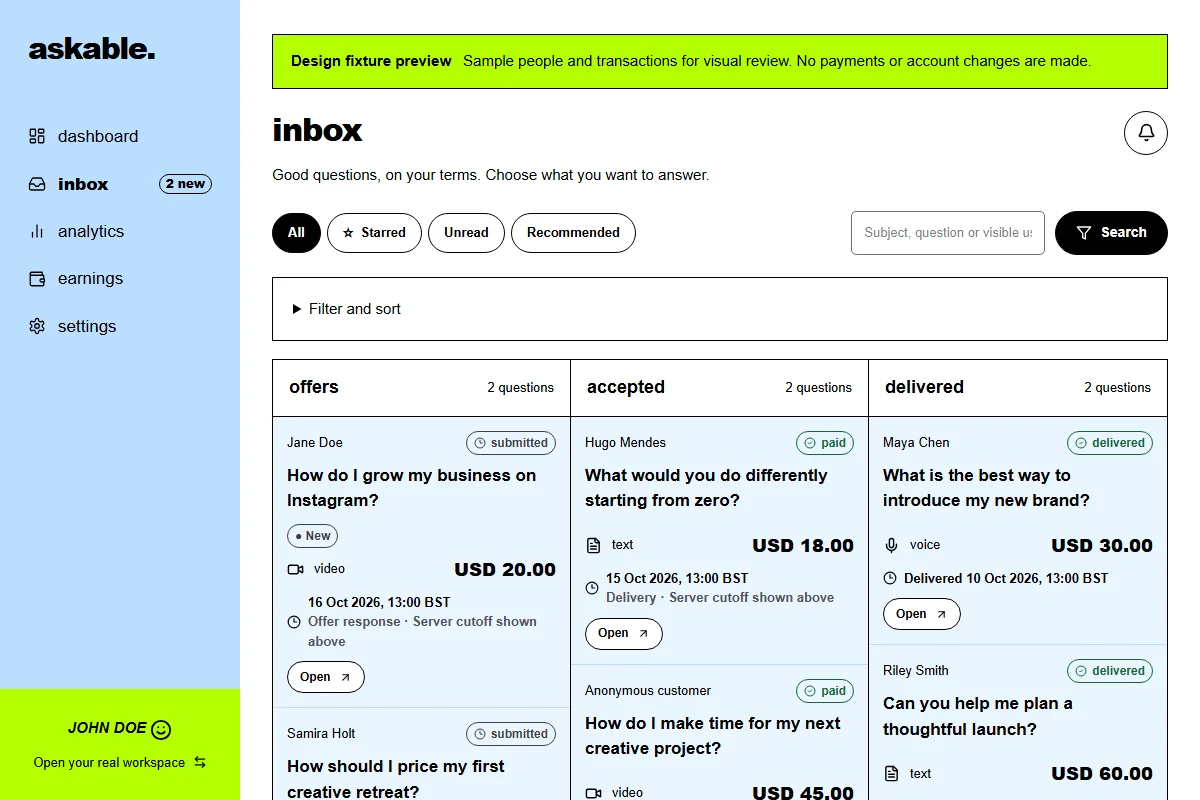Click the offers column heading

tap(314, 387)
